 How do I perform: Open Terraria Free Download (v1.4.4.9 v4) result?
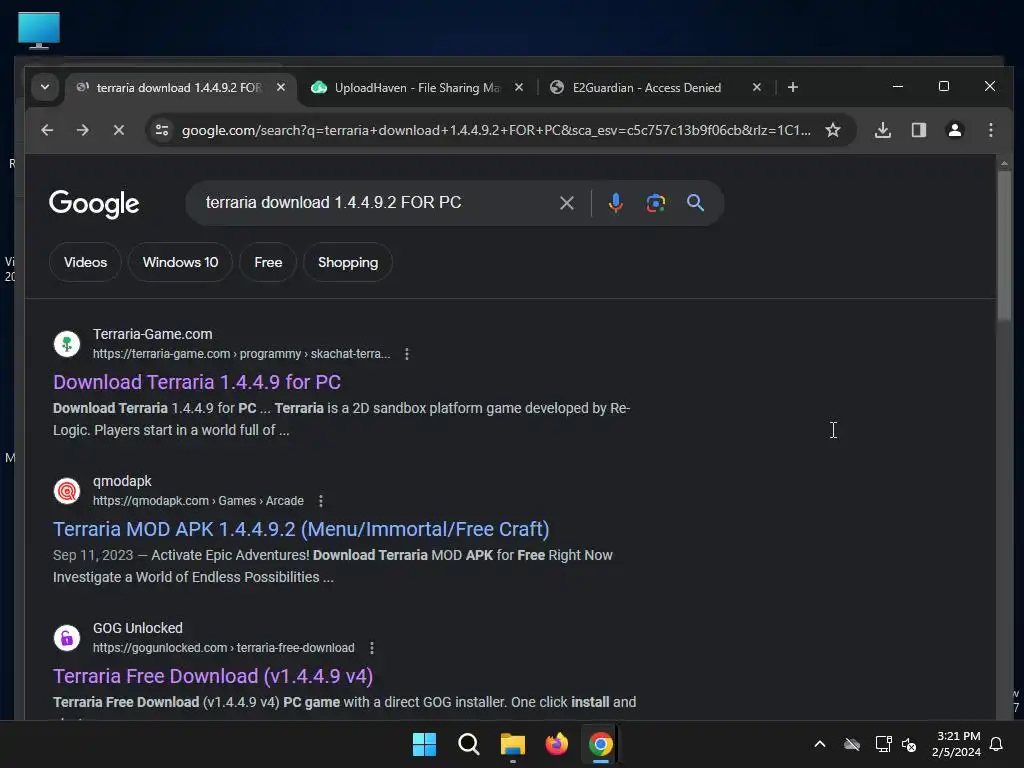tap(213, 676)
